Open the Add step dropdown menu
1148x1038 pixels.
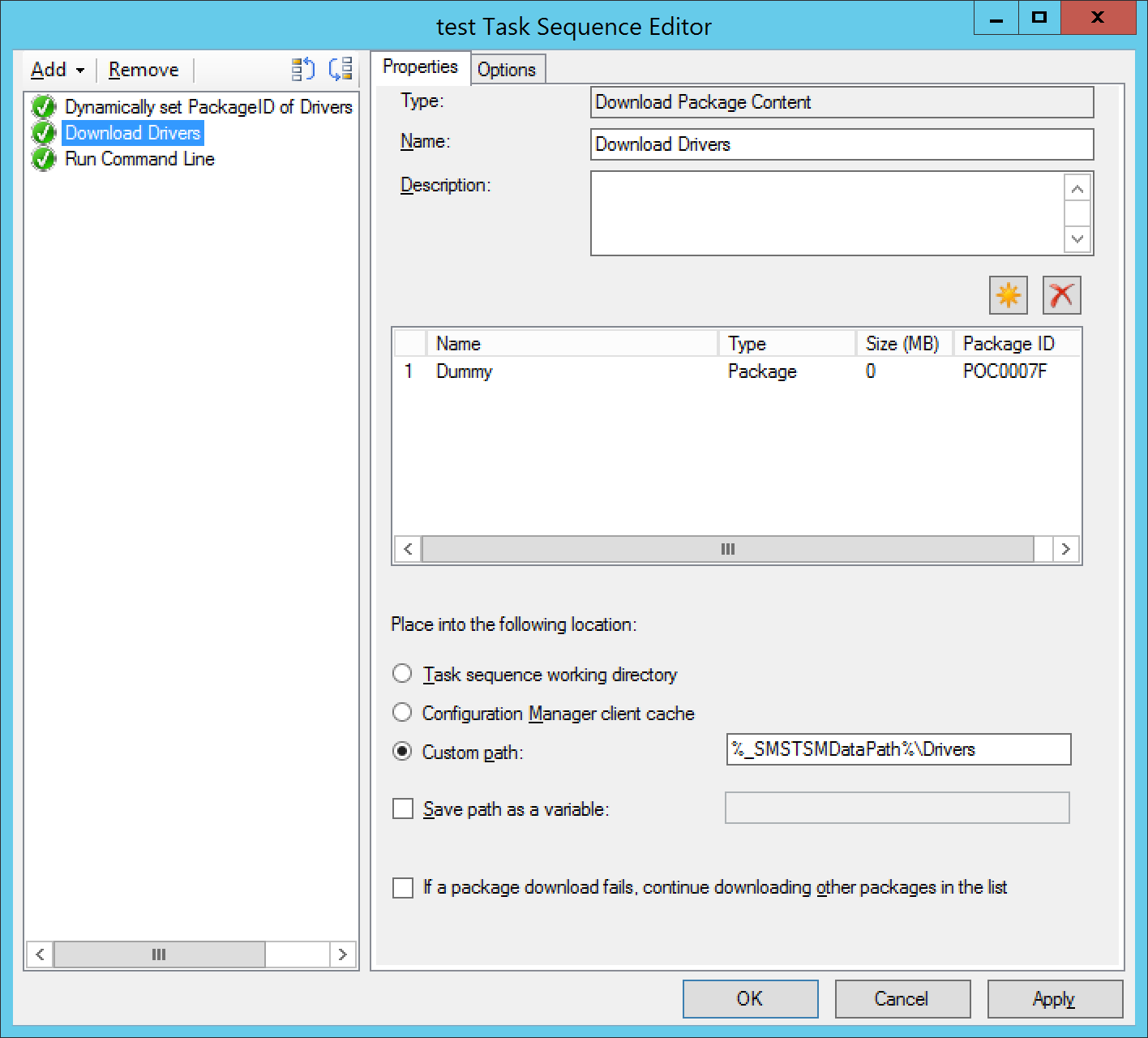[58, 70]
